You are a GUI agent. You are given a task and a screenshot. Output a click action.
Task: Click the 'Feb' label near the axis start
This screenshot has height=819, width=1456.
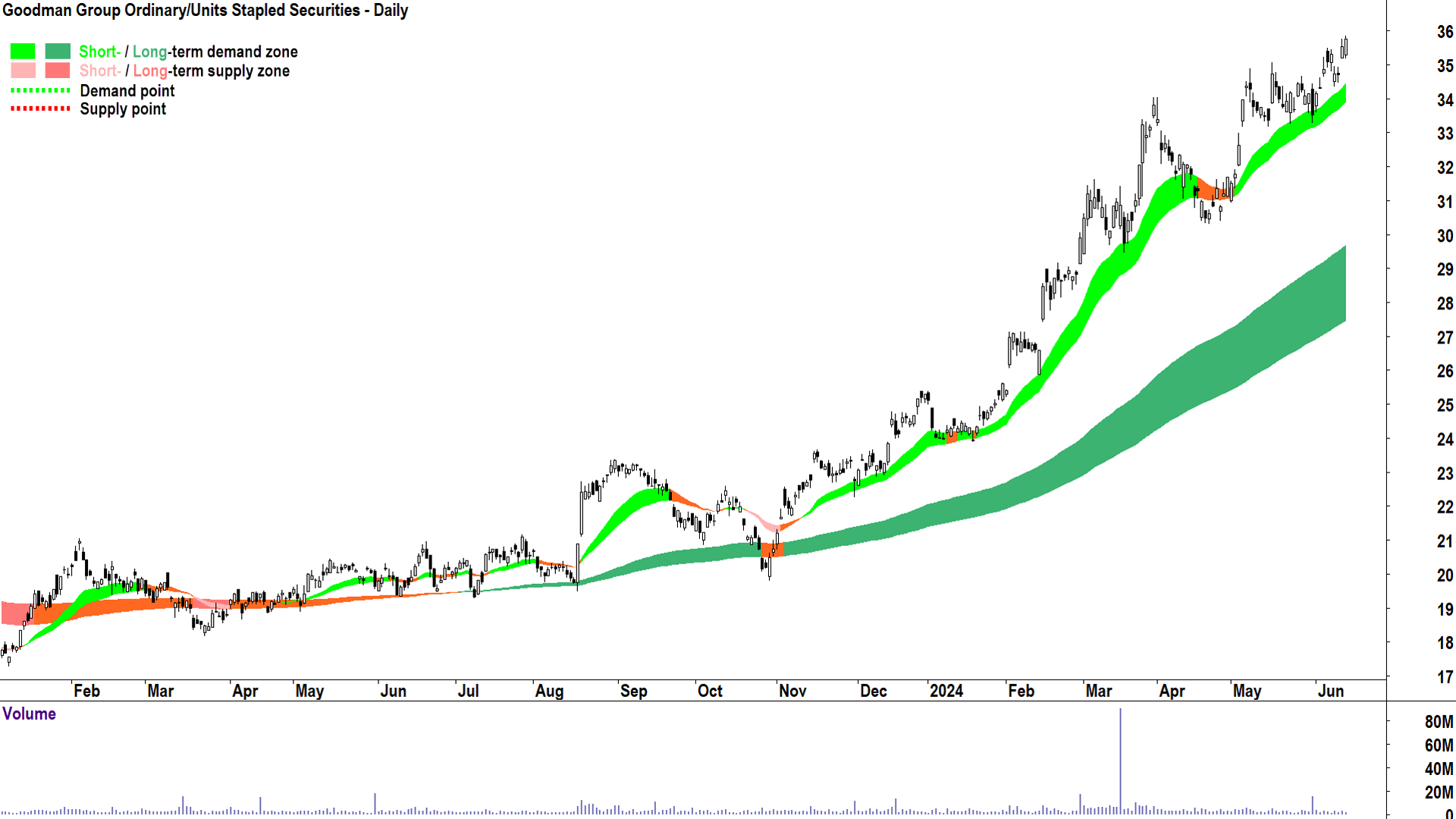tap(86, 691)
